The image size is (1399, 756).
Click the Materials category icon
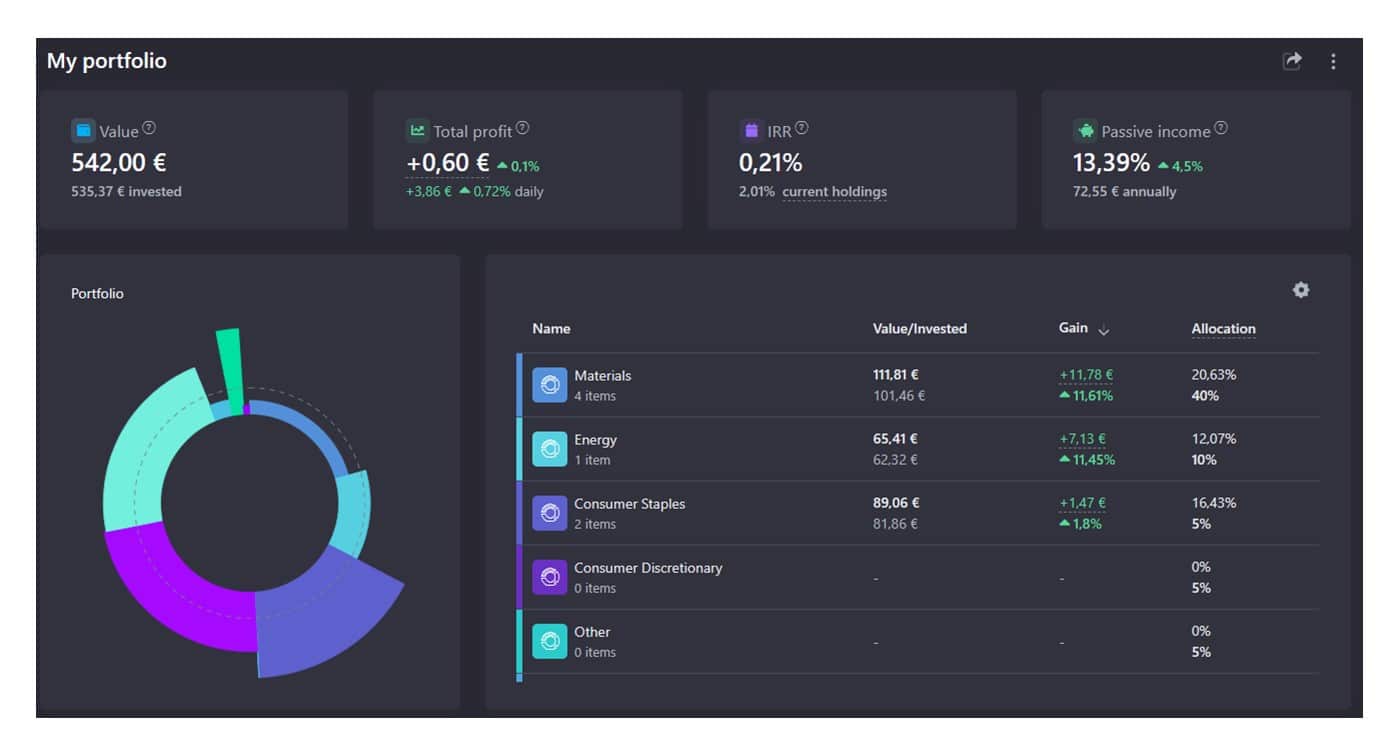549,385
